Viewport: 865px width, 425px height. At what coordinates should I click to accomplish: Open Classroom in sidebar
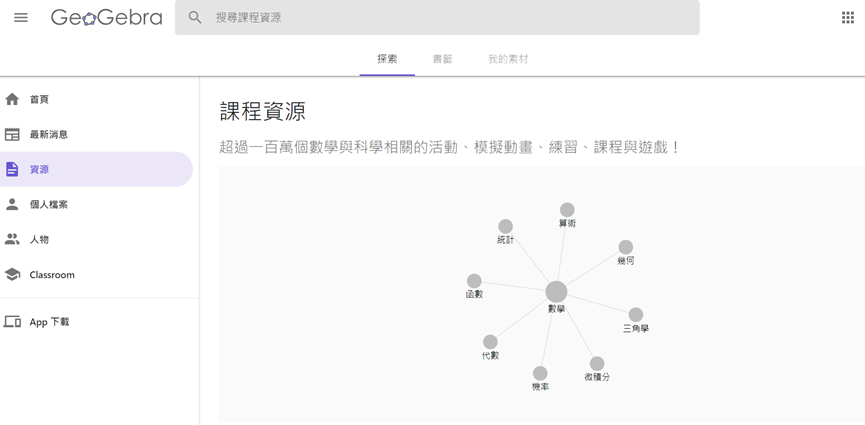[x=97, y=274]
